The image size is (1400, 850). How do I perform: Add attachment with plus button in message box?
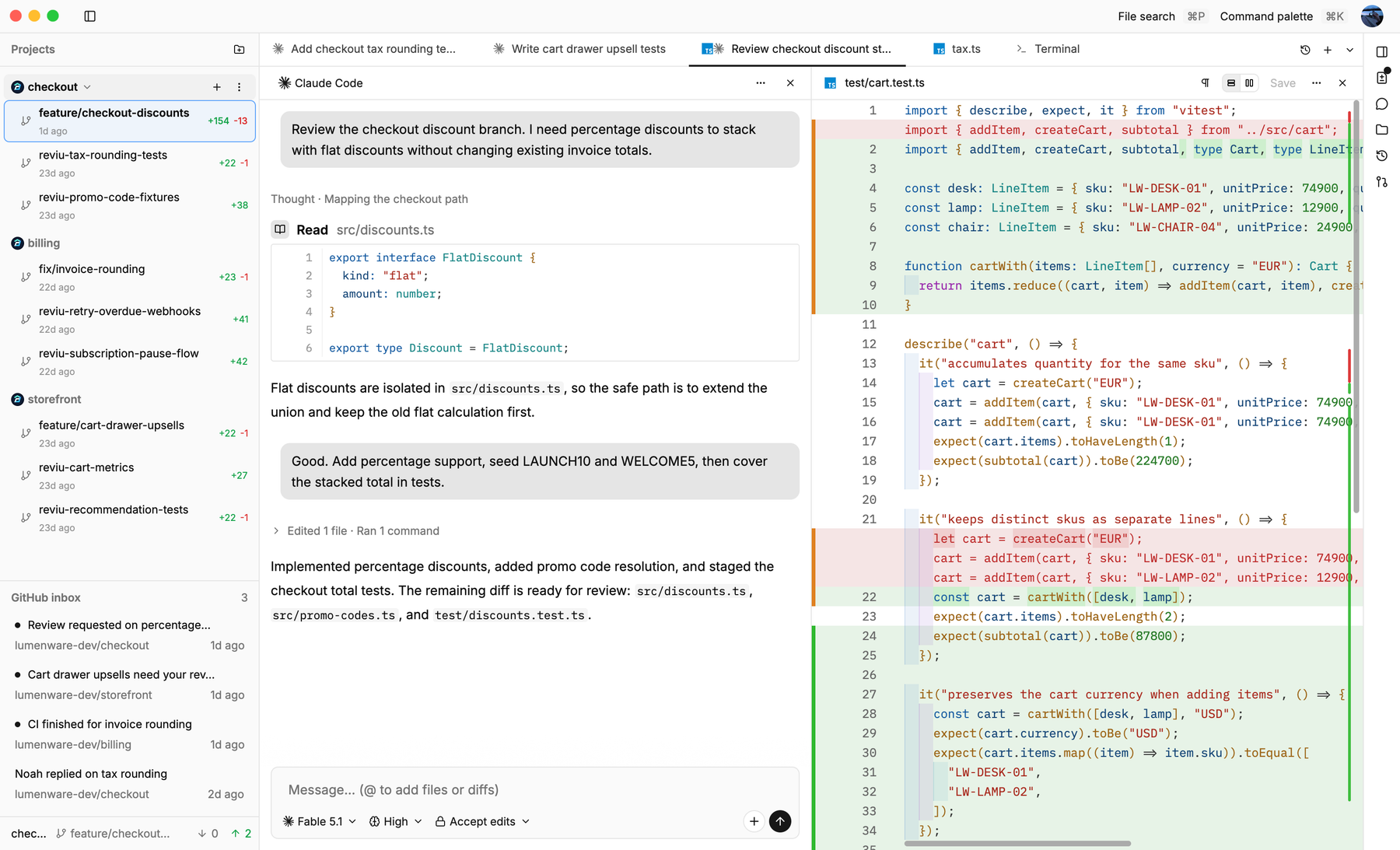point(754,821)
